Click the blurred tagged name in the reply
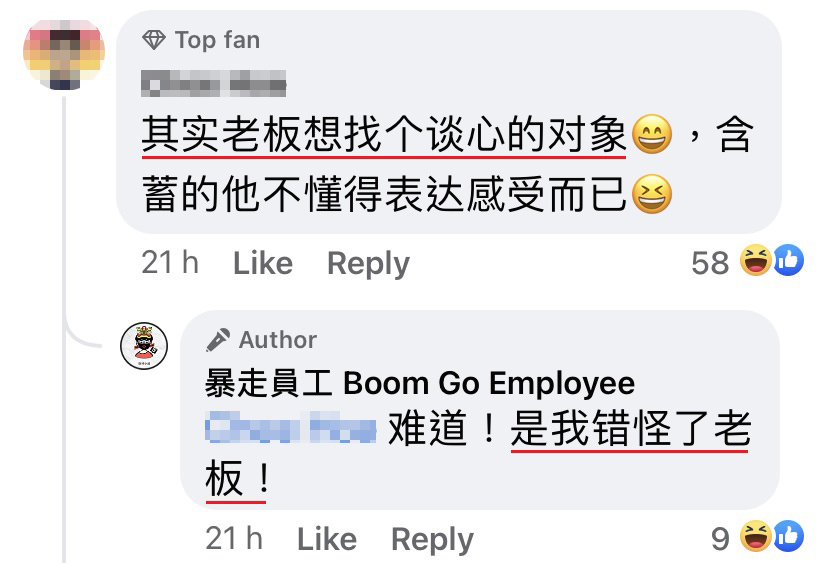Screen dimensions: 828x563 click(x=290, y=427)
